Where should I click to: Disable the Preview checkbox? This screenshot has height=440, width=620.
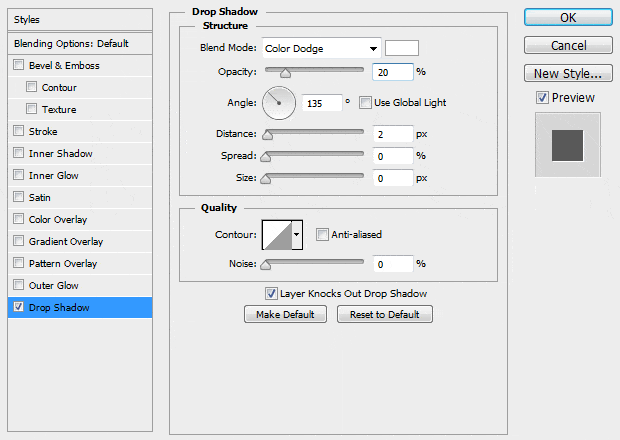click(542, 98)
